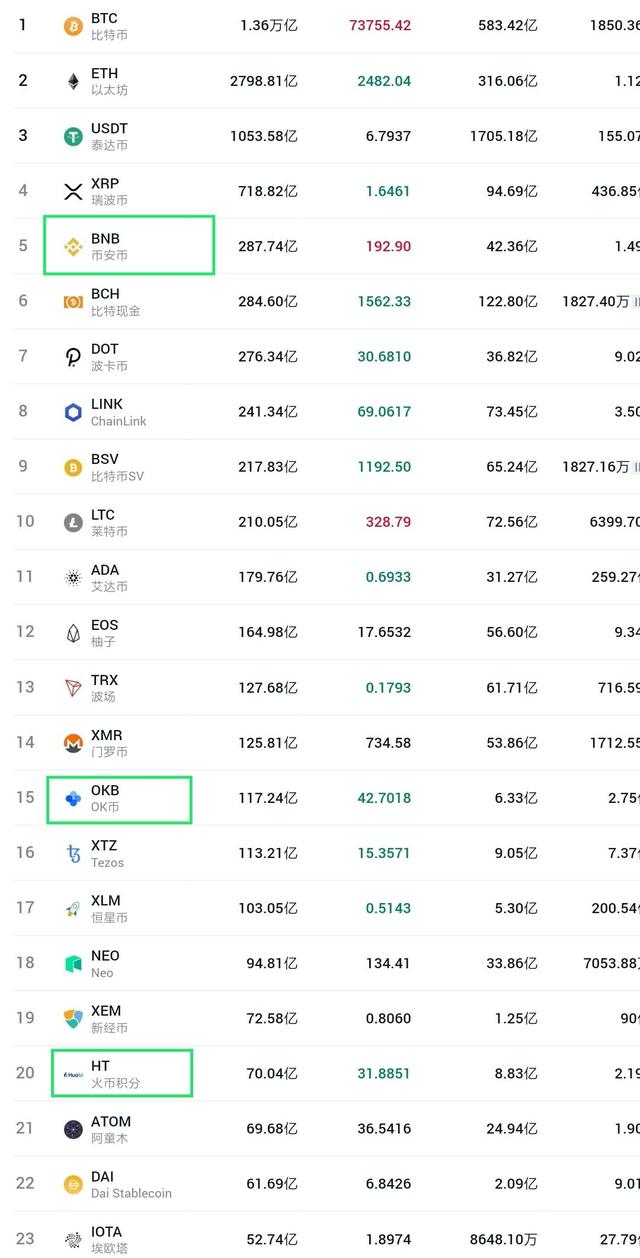This screenshot has height=1258, width=640.
Task: Open the BTC coin name link
Action: click(x=104, y=18)
